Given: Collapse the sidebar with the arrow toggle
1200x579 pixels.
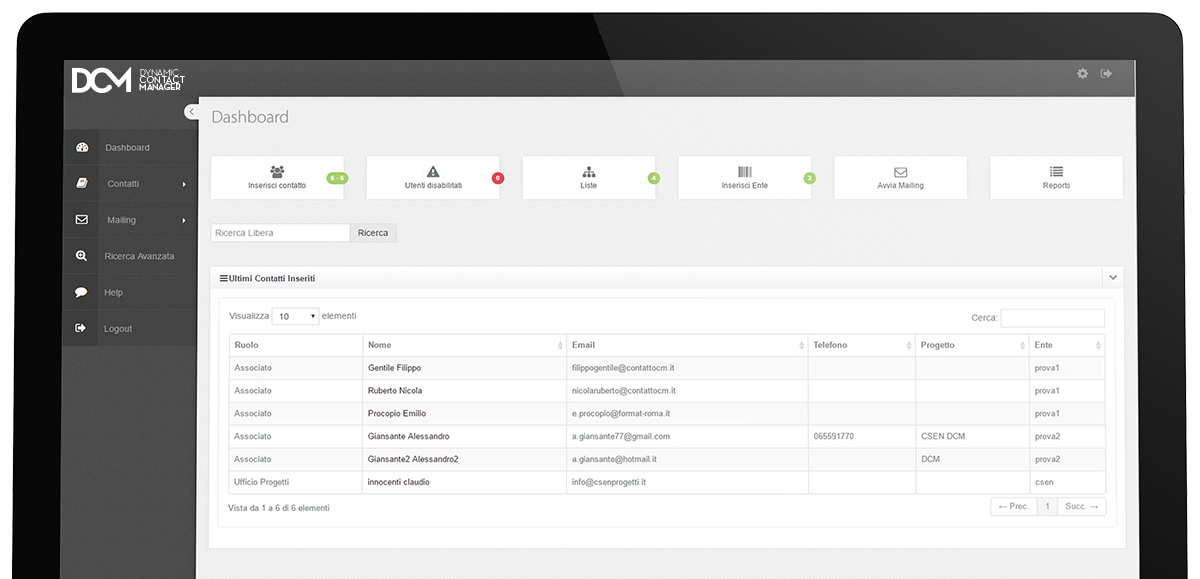Looking at the screenshot, I should 191,112.
